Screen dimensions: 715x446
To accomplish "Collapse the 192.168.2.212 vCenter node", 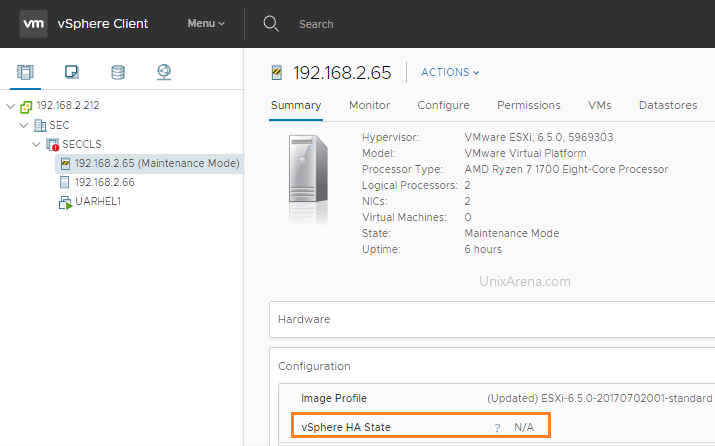I will click(x=11, y=106).
